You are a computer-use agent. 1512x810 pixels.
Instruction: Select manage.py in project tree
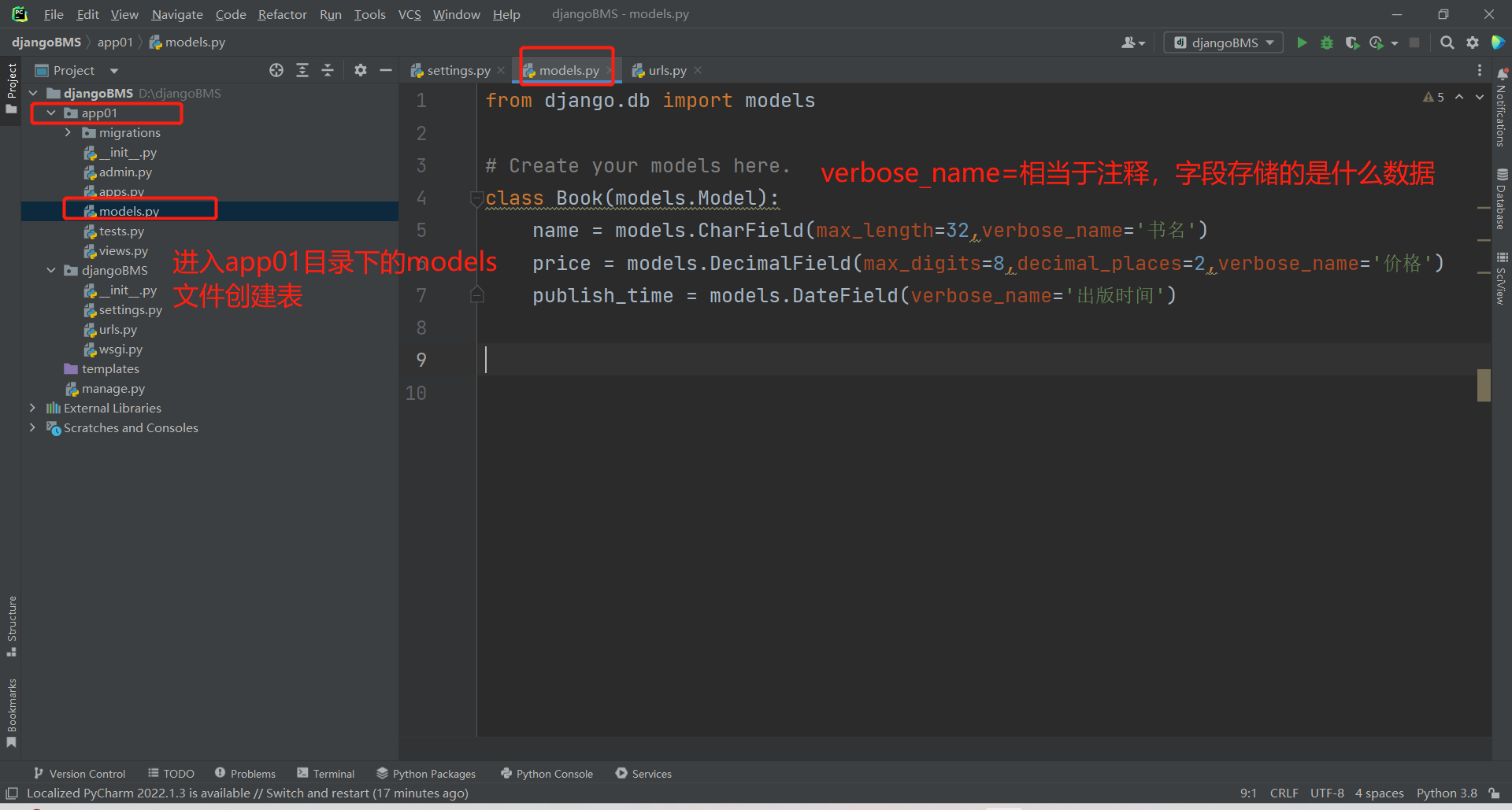click(x=113, y=388)
